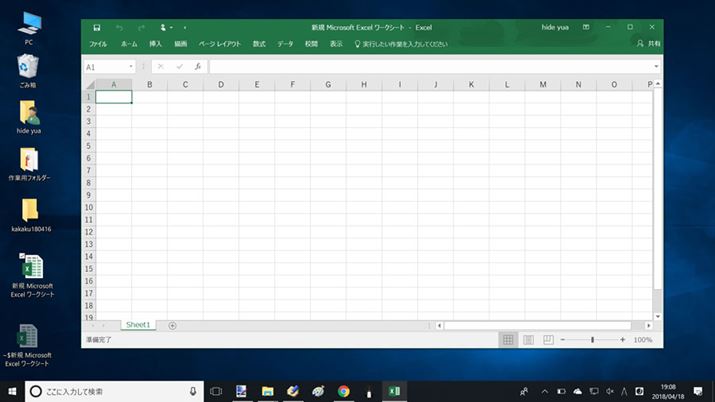Open Customize Quick Access Toolbar dropdown
Viewport: 715px width, 402px height.
185,28
